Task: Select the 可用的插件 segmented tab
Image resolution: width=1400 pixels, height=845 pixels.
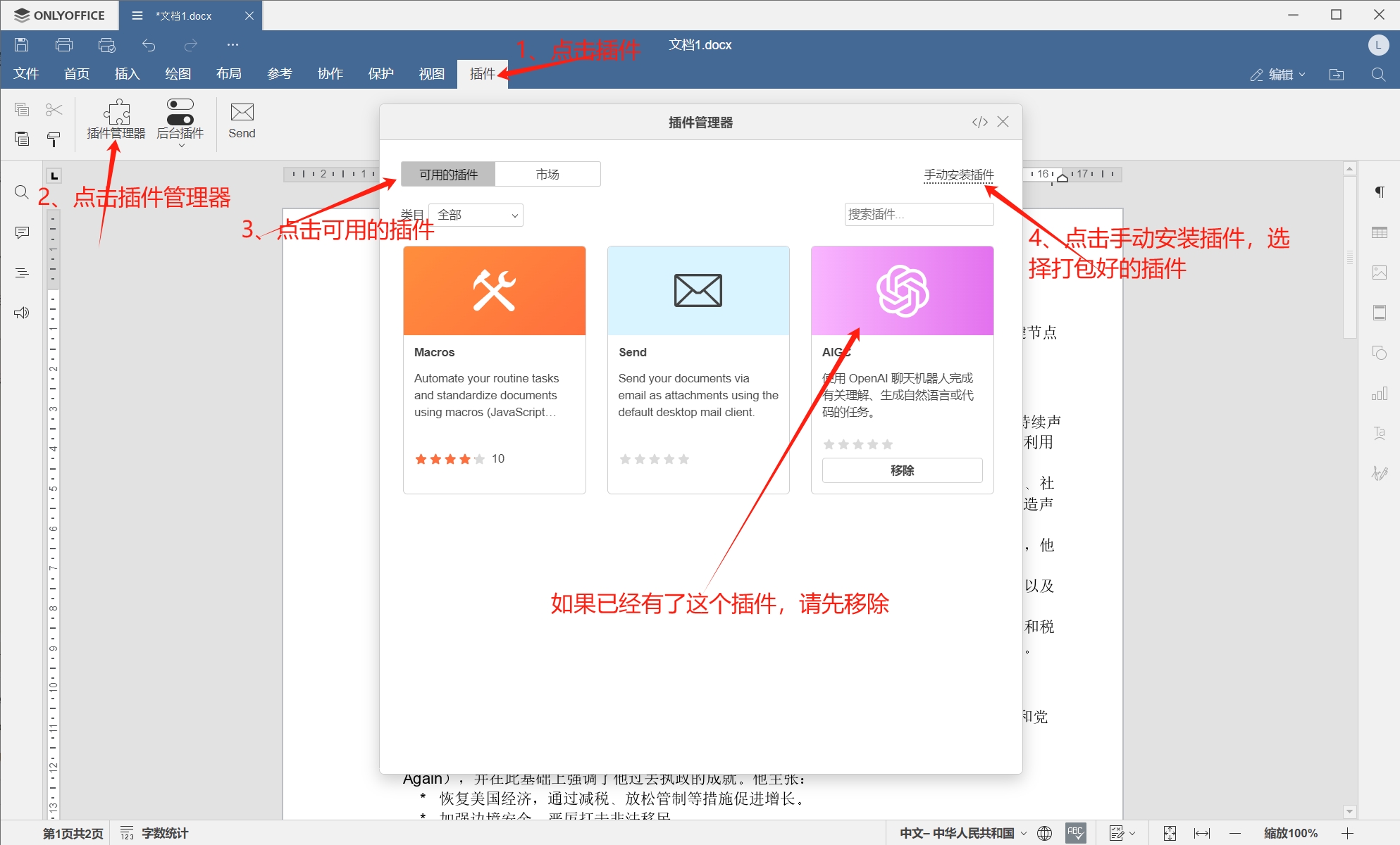Action: coord(448,174)
